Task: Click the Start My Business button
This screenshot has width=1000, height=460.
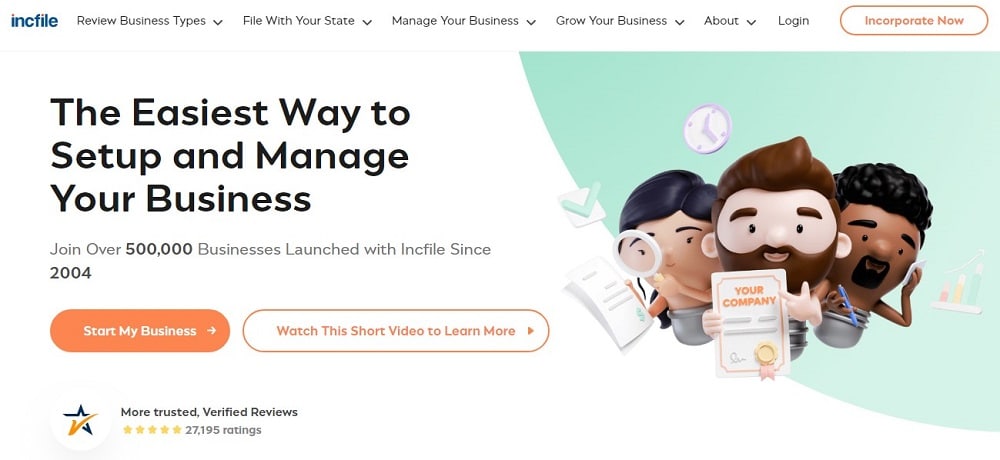Action: pyautogui.click(x=140, y=330)
